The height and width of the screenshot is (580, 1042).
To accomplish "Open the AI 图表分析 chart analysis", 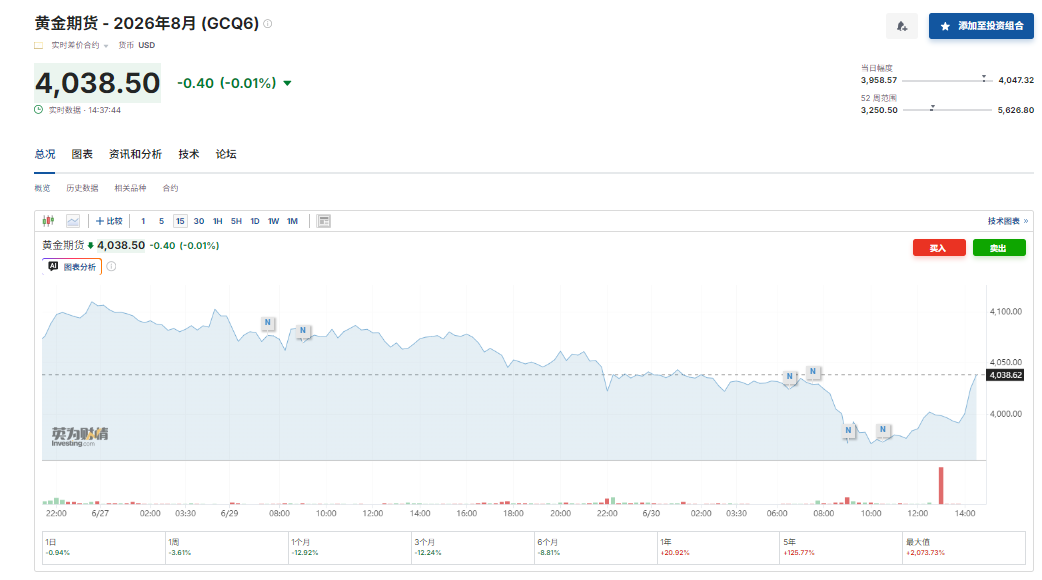I will [x=72, y=266].
